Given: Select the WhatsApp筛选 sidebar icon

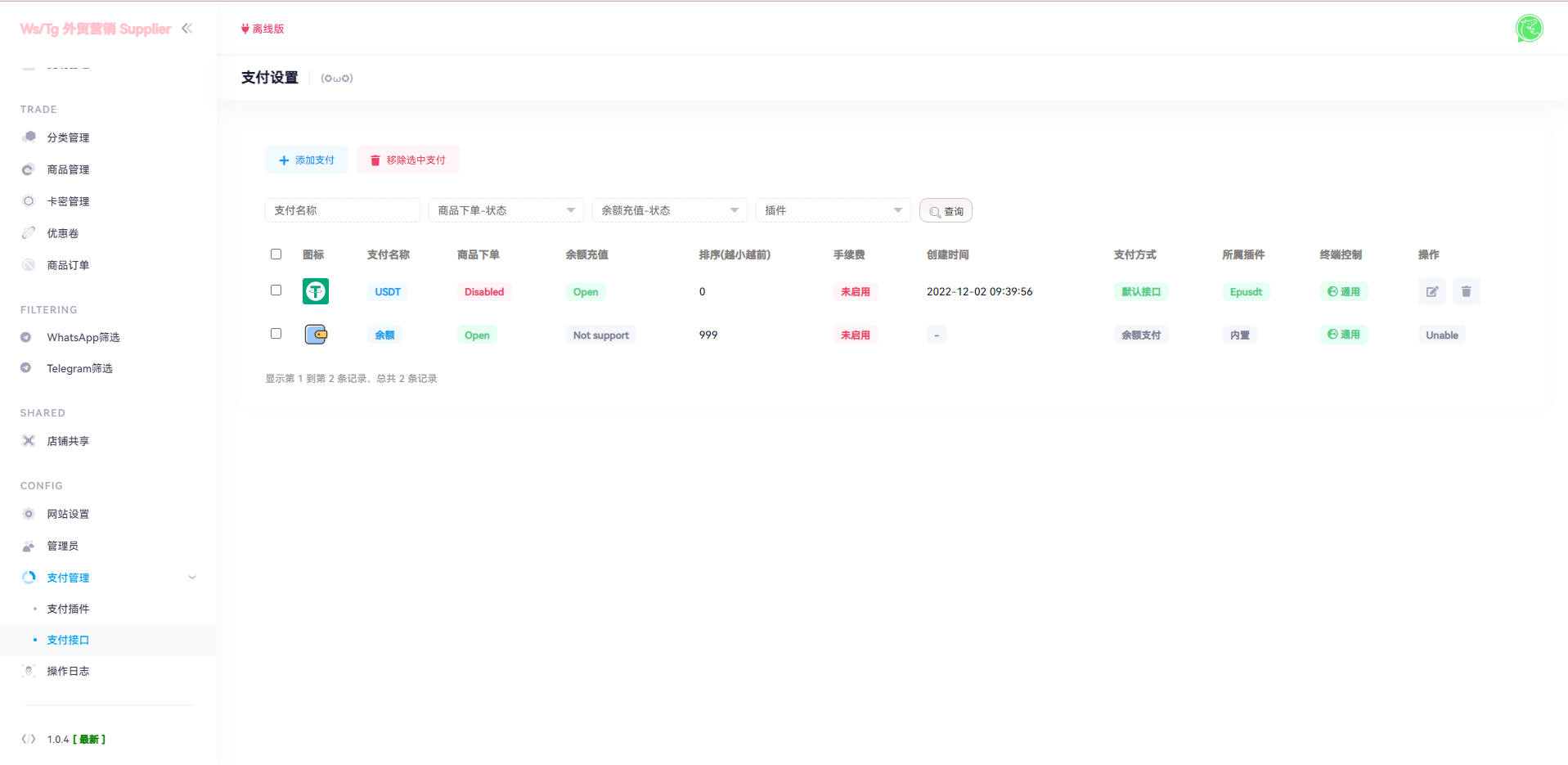Looking at the screenshot, I should pyautogui.click(x=28, y=336).
